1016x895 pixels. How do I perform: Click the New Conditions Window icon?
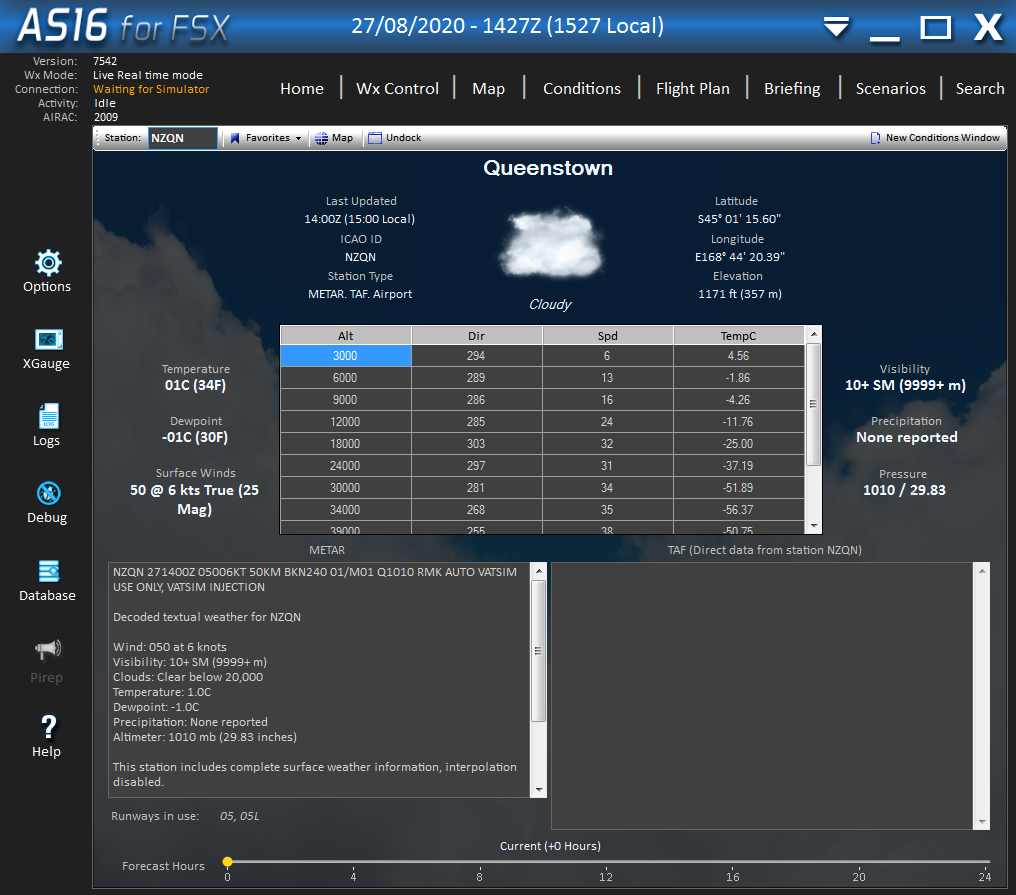point(875,138)
